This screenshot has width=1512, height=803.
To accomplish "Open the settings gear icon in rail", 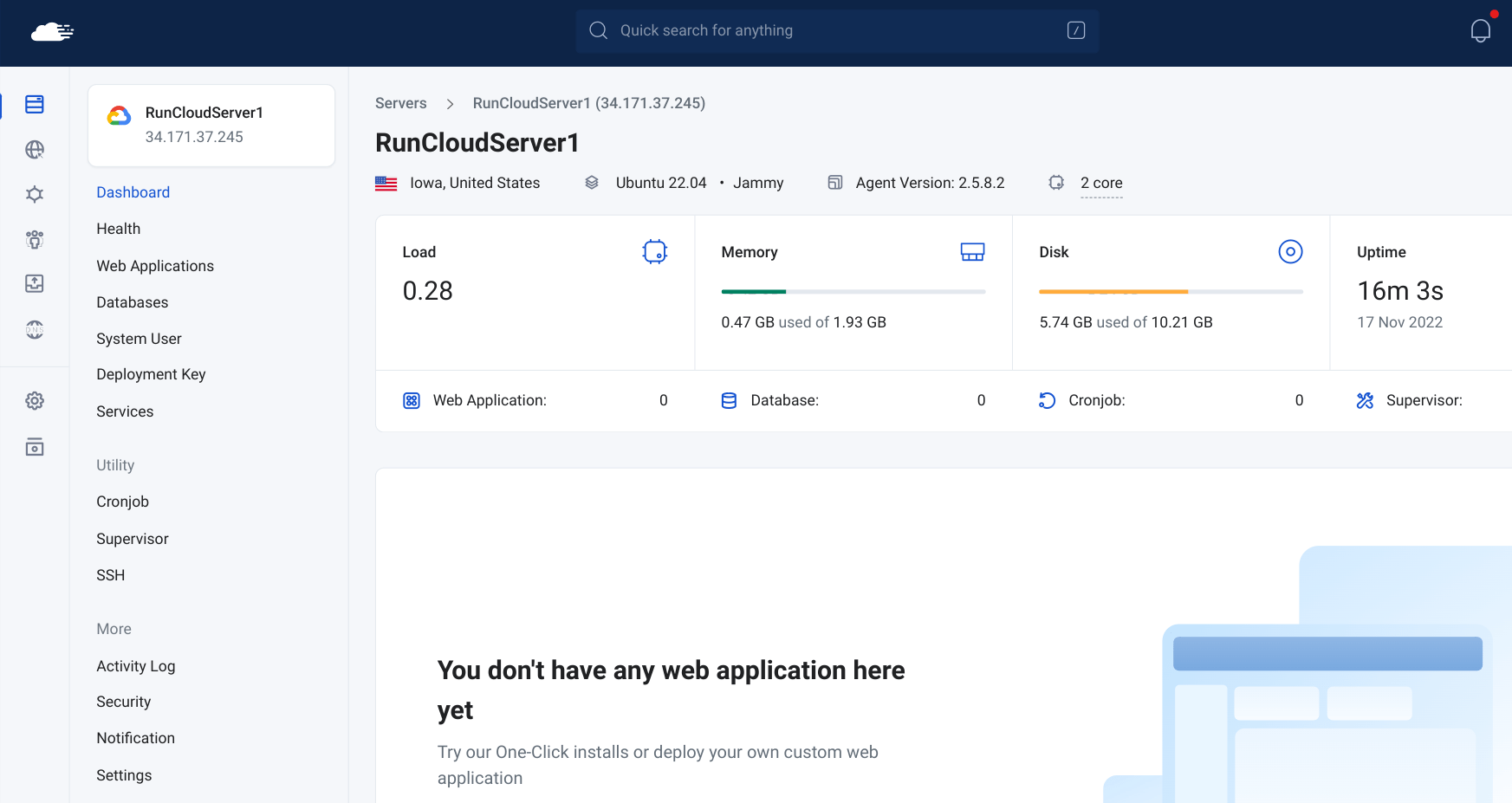I will tap(35, 401).
